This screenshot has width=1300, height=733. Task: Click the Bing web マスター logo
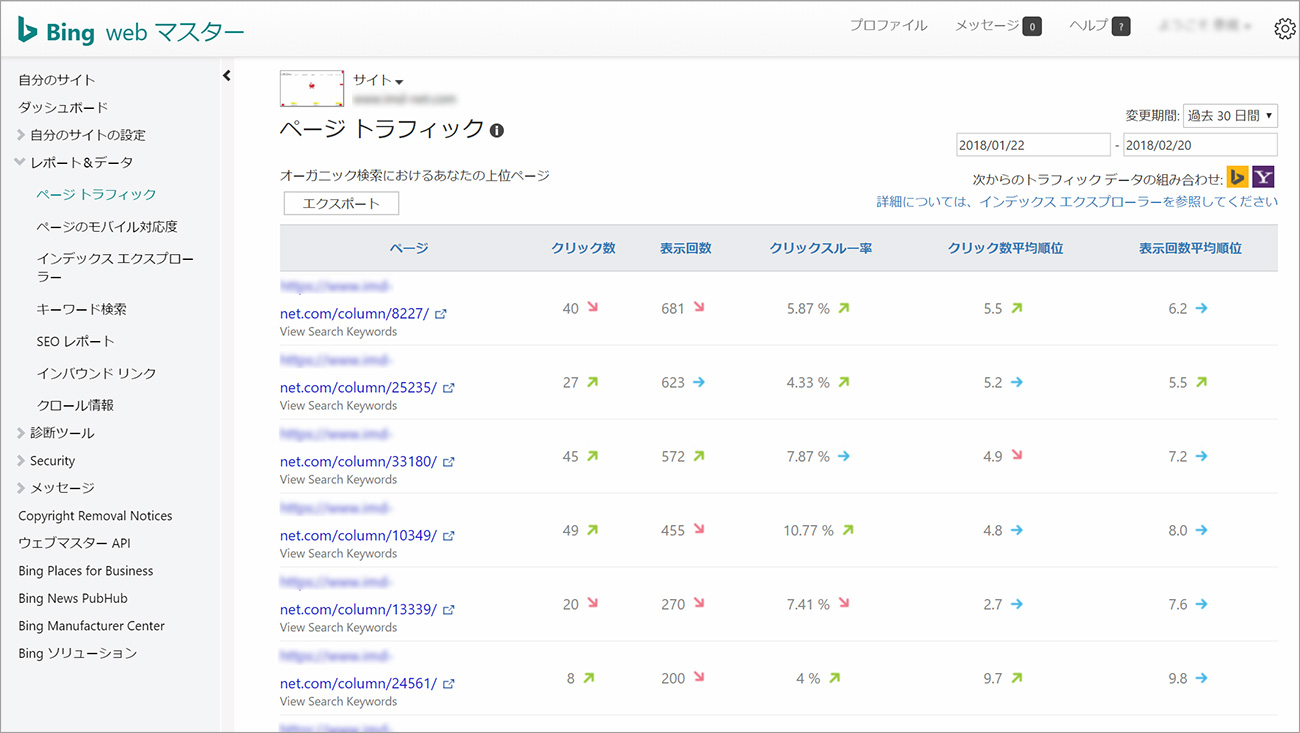pos(131,31)
